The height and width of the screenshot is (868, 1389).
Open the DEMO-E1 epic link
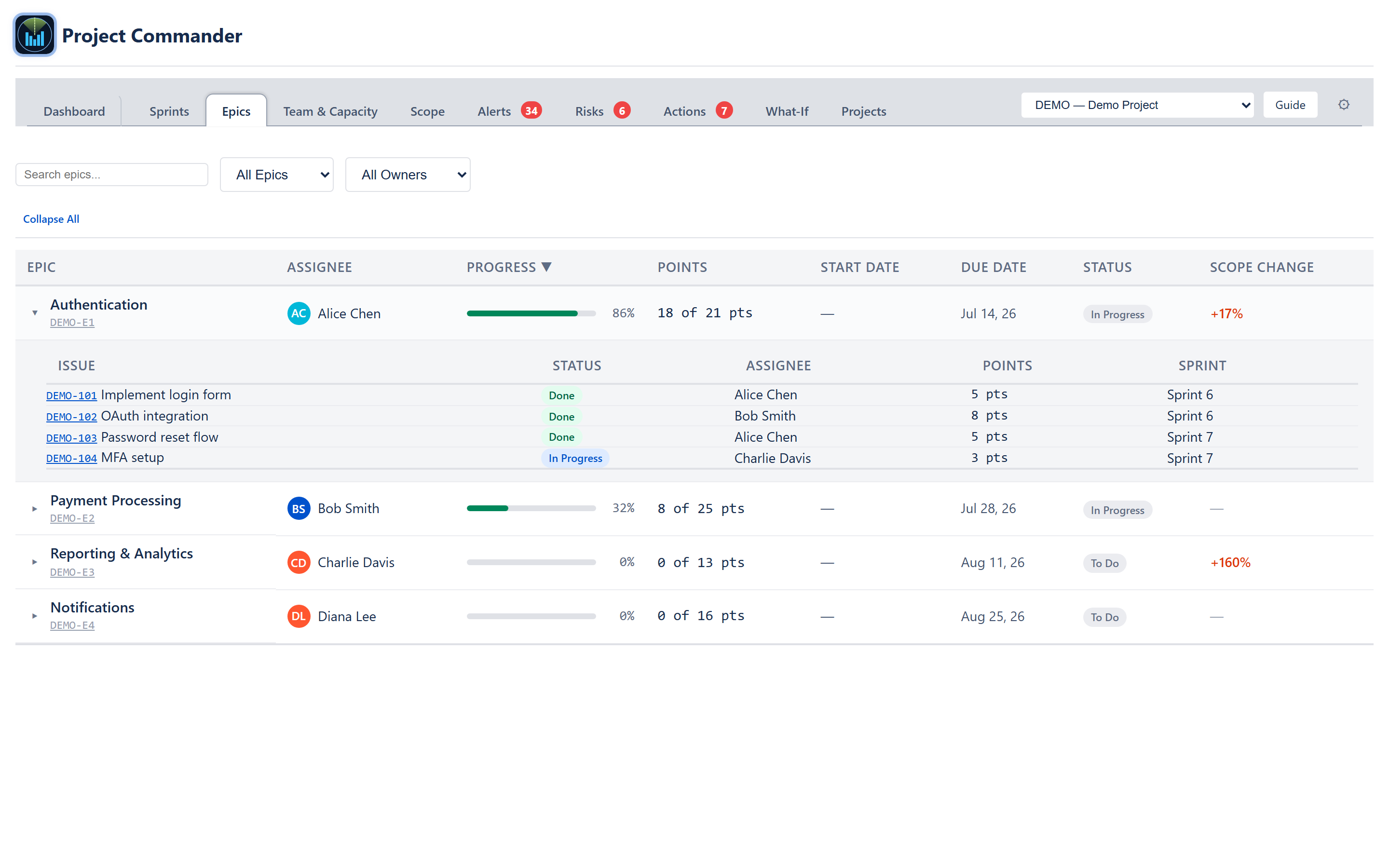(x=72, y=323)
